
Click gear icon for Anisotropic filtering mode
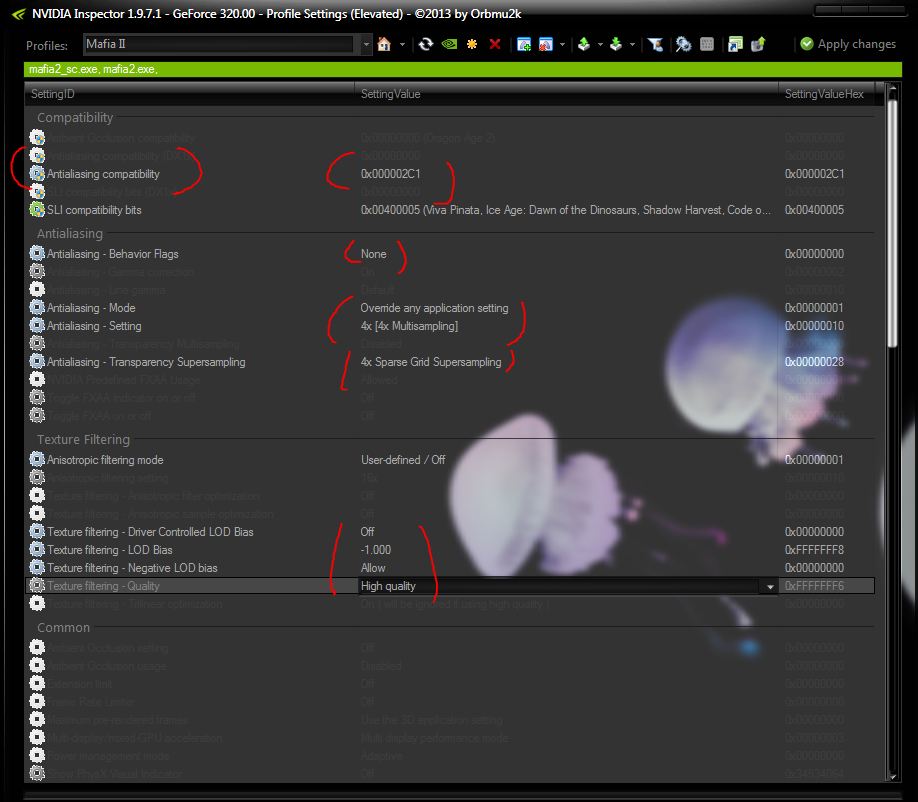tap(37, 460)
